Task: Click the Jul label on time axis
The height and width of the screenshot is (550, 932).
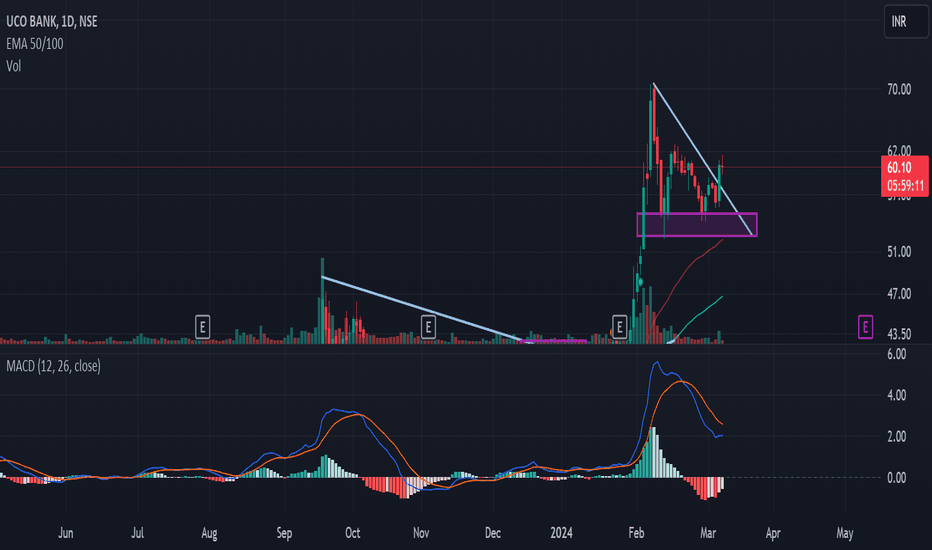Action: (137, 533)
